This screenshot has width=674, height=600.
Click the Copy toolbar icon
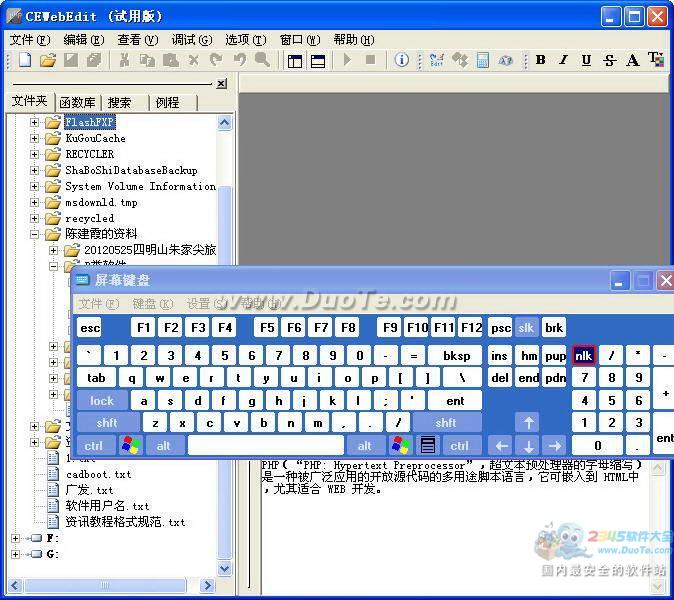click(x=147, y=60)
